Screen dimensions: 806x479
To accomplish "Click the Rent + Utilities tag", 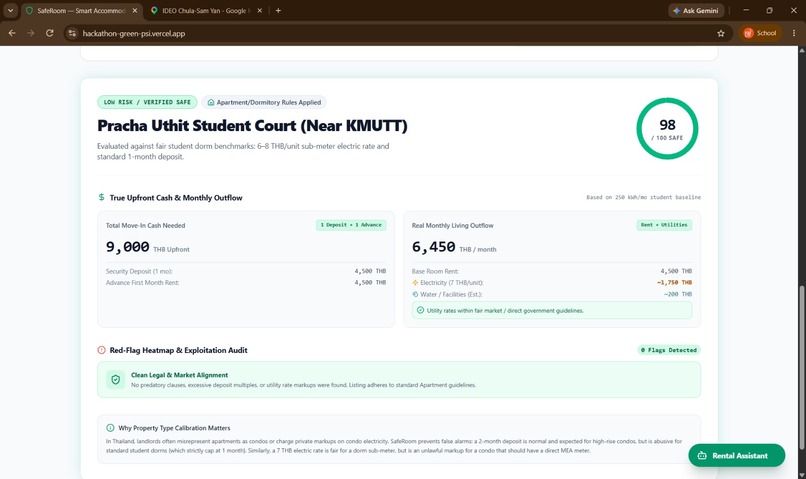I will click(664, 225).
